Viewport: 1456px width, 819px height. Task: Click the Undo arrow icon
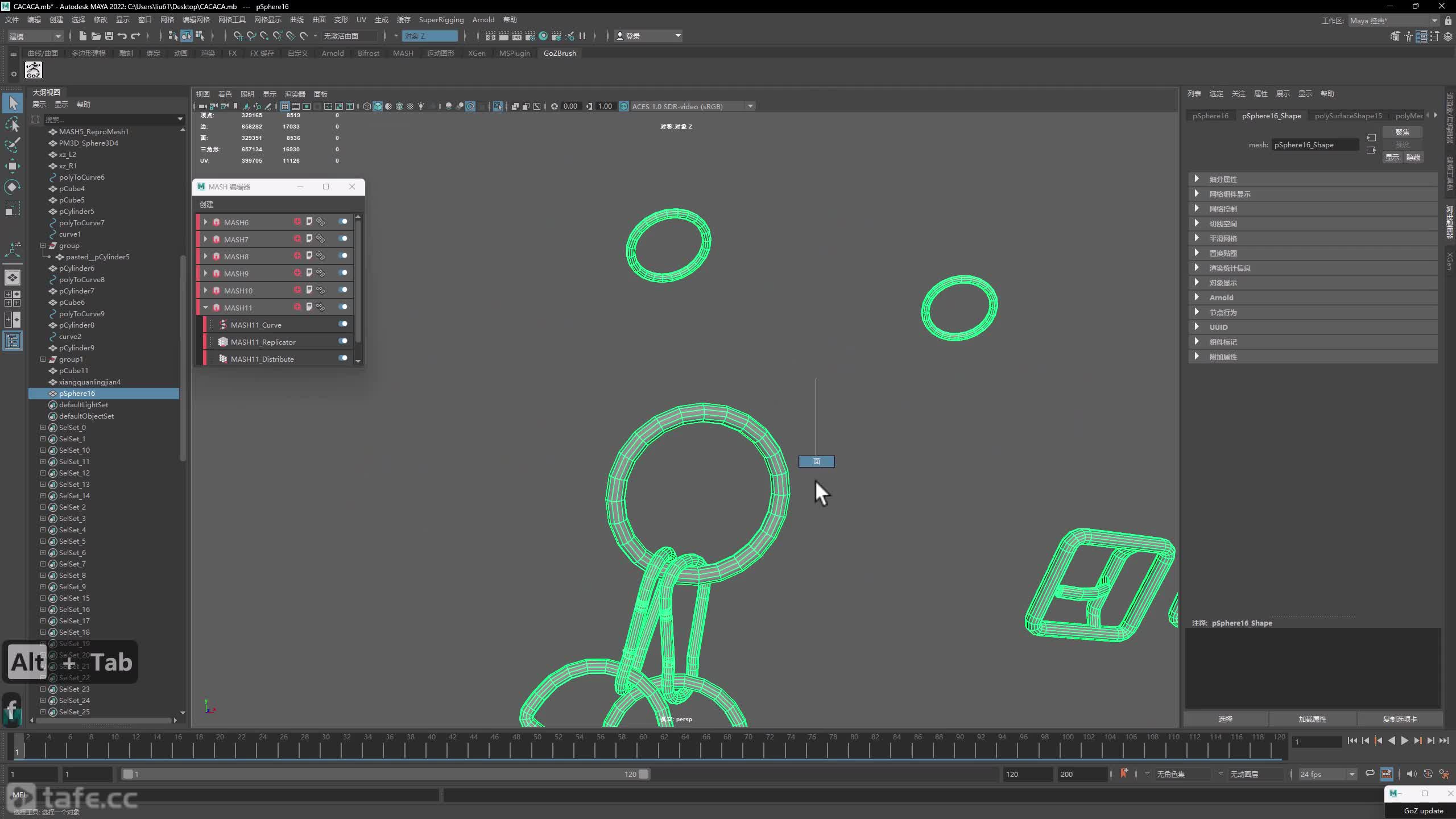122,36
